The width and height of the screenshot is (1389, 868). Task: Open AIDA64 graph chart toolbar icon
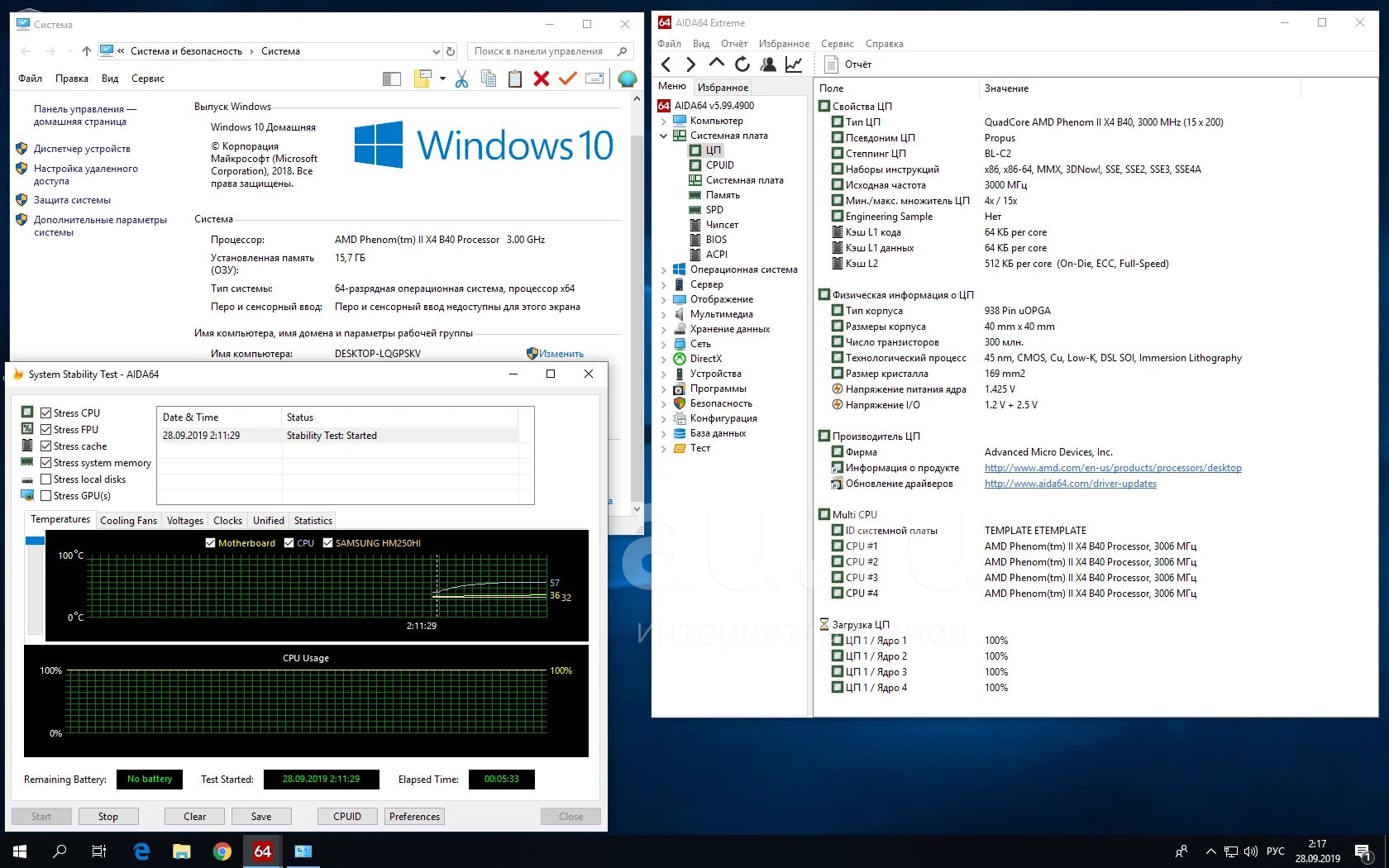pyautogui.click(x=794, y=64)
